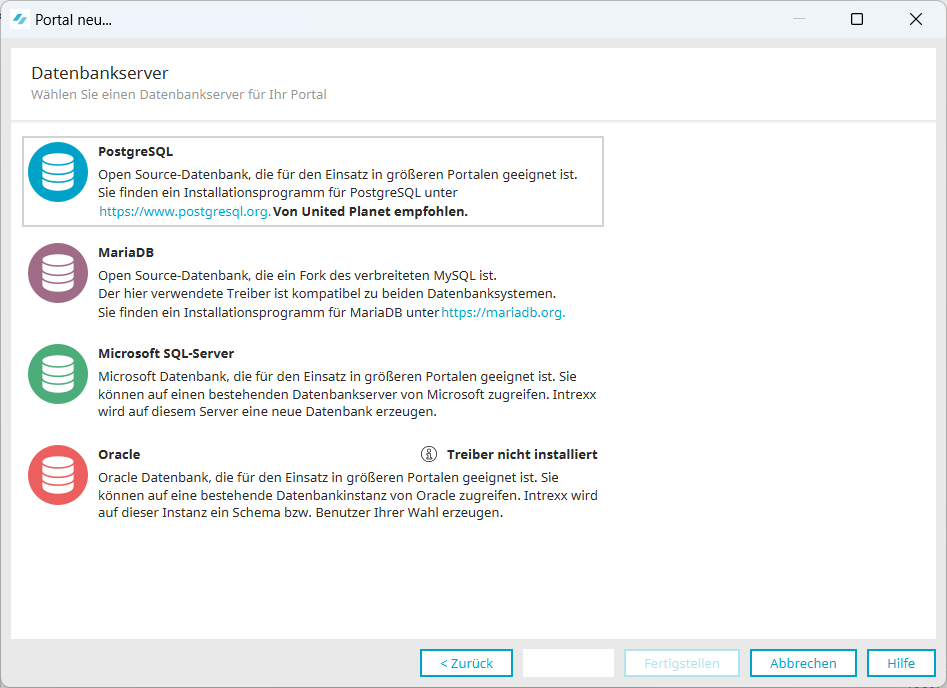Screen dimensions: 947x688
Task: Open the https://www.postgresql.org link
Action: pos(184,212)
